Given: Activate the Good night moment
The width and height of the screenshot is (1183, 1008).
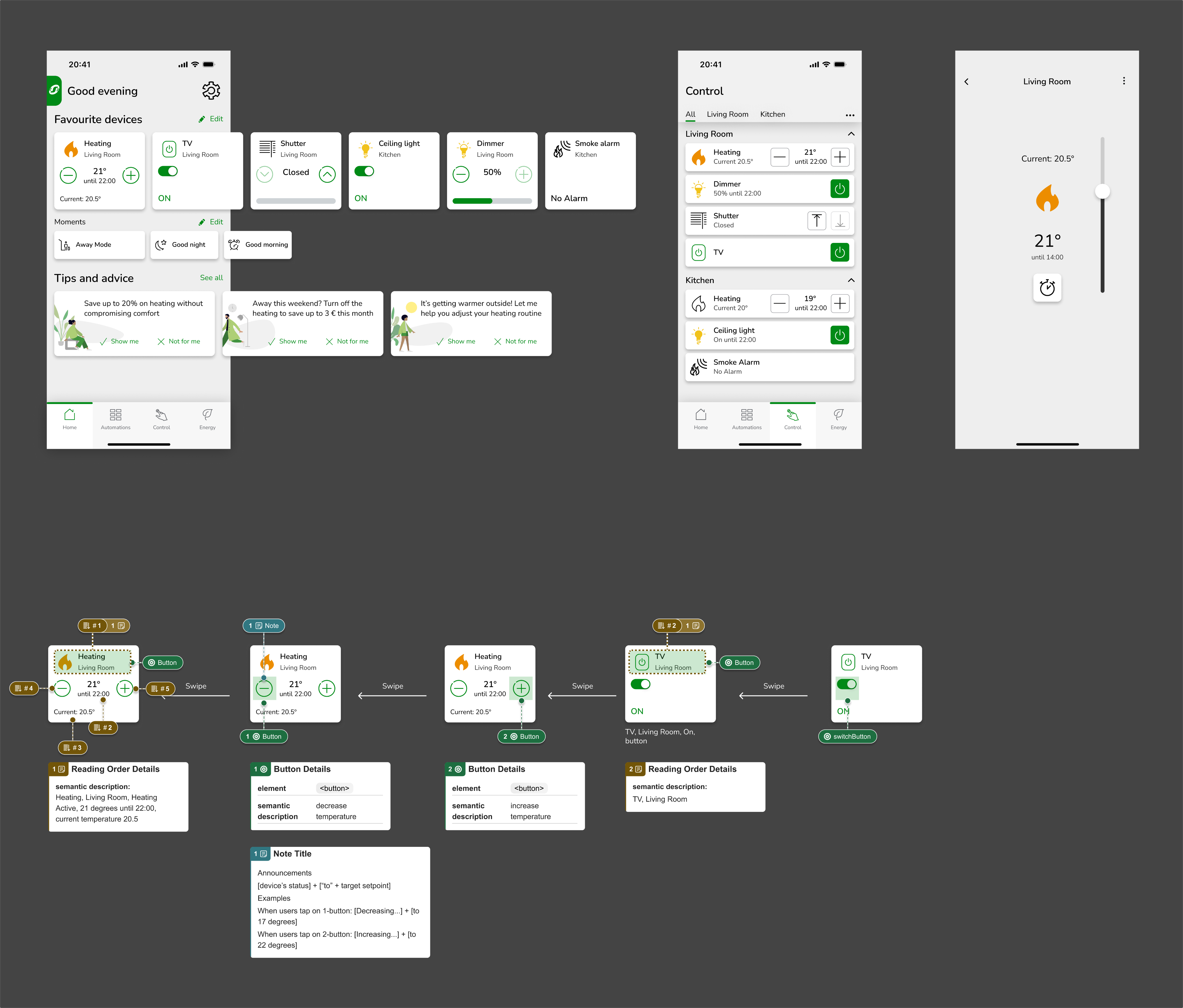Looking at the screenshot, I should click(x=184, y=244).
